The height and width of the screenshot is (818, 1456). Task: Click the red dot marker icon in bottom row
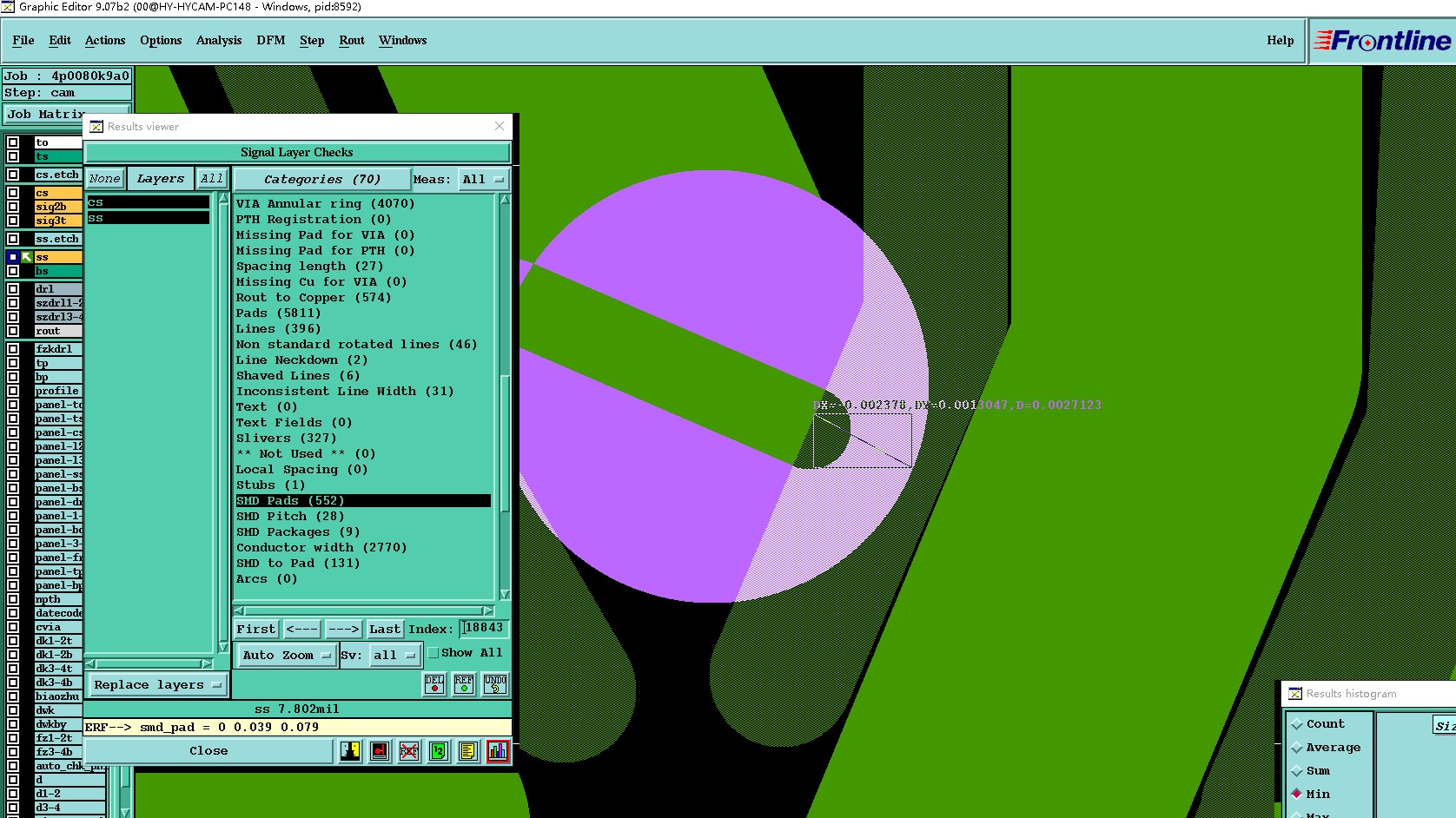click(380, 751)
